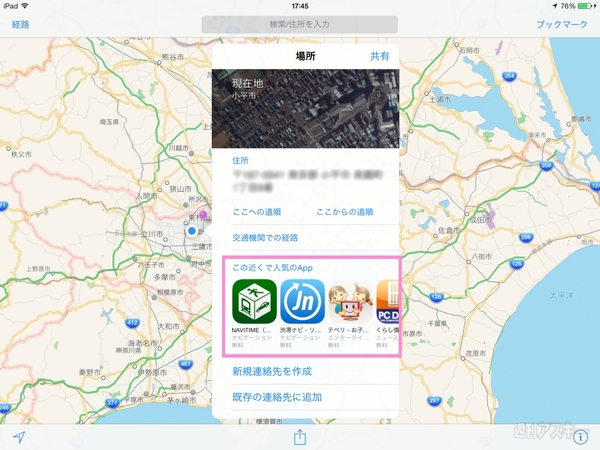
Task: Tap 共有 share button in popover
Action: [x=380, y=56]
